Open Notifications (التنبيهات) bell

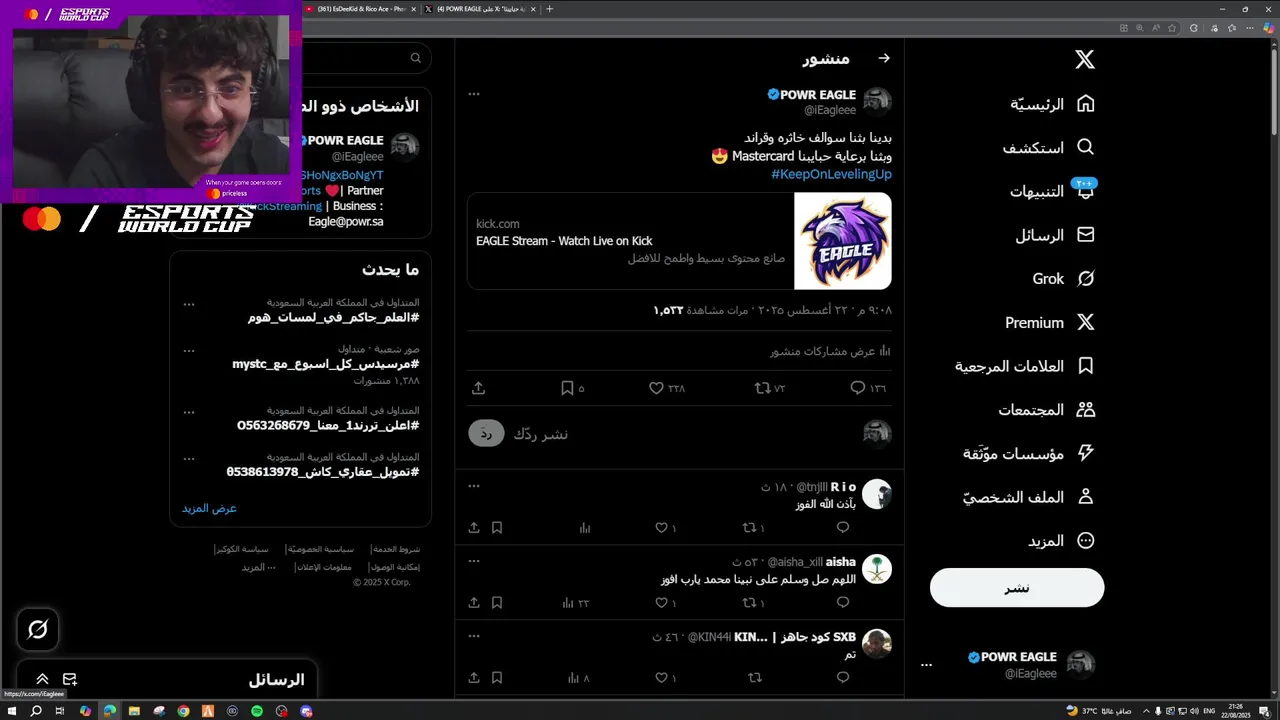pyautogui.click(x=1052, y=191)
